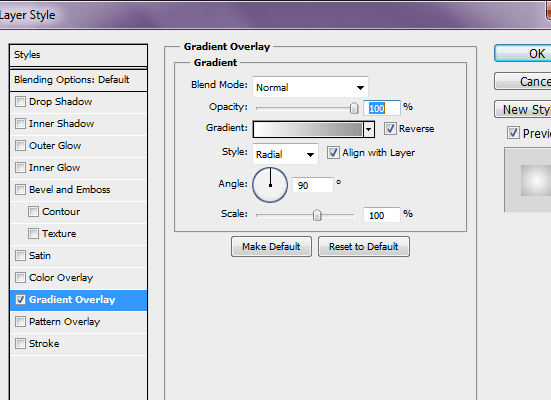
Task: Confirm with the OK button
Action: point(523,53)
